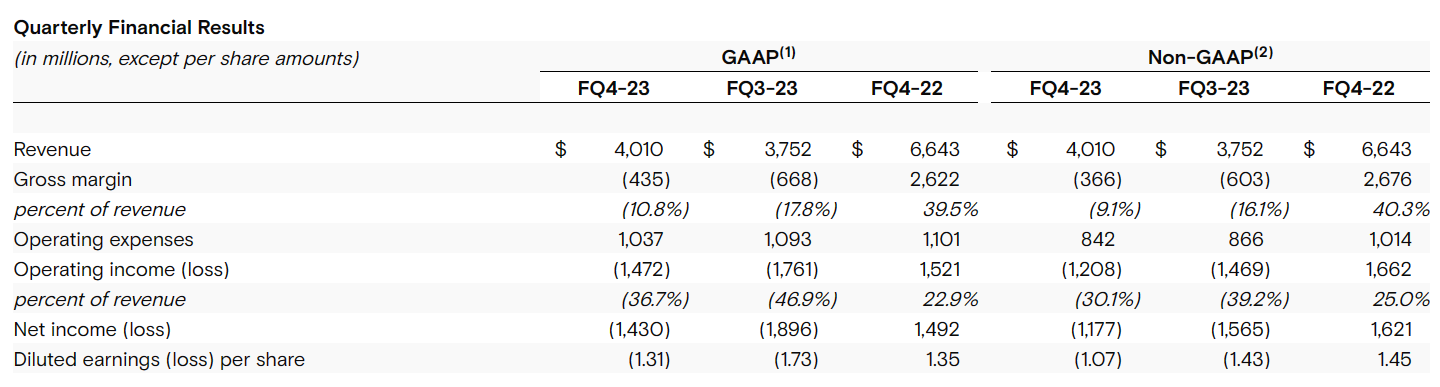Click the Quarterly Financial Results heading
The image size is (1440, 387).
(139, 28)
